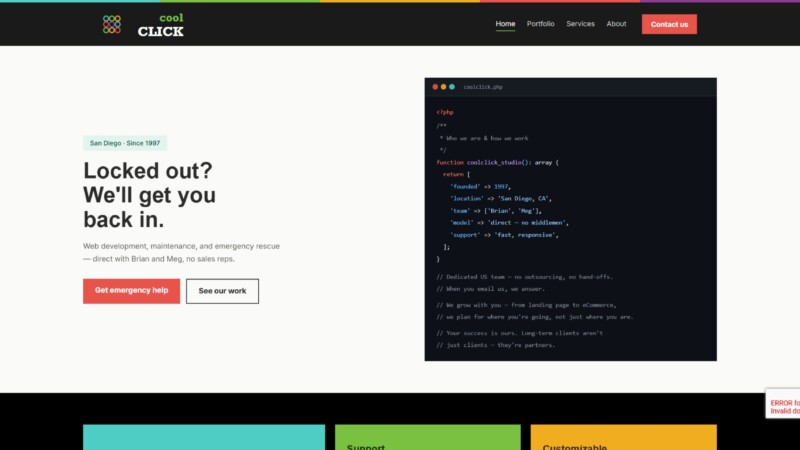The image size is (800, 450).
Task: Click the reCAPTCHA error badge
Action: (x=783, y=404)
